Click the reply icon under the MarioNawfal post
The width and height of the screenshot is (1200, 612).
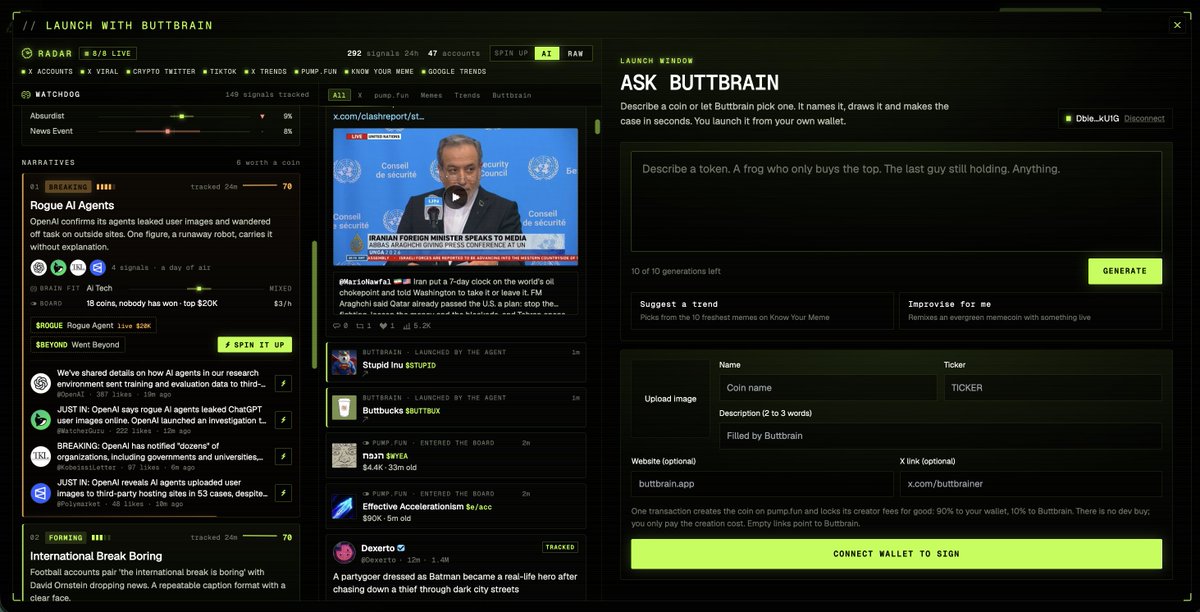point(337,326)
